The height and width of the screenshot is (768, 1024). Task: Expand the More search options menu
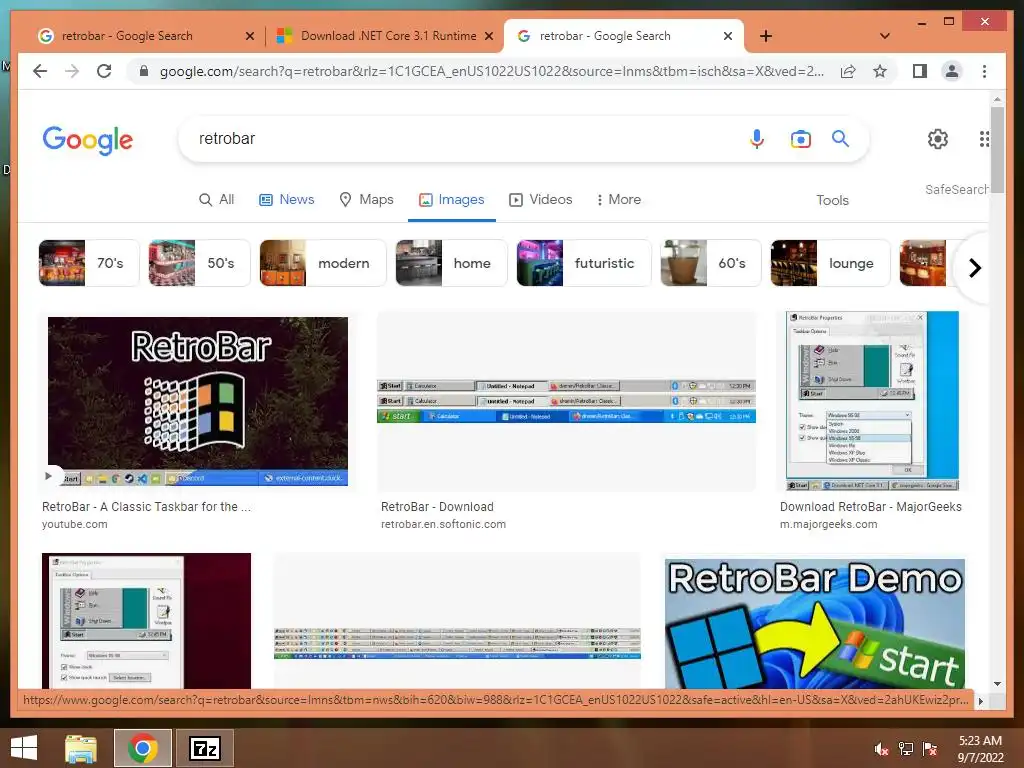point(618,200)
